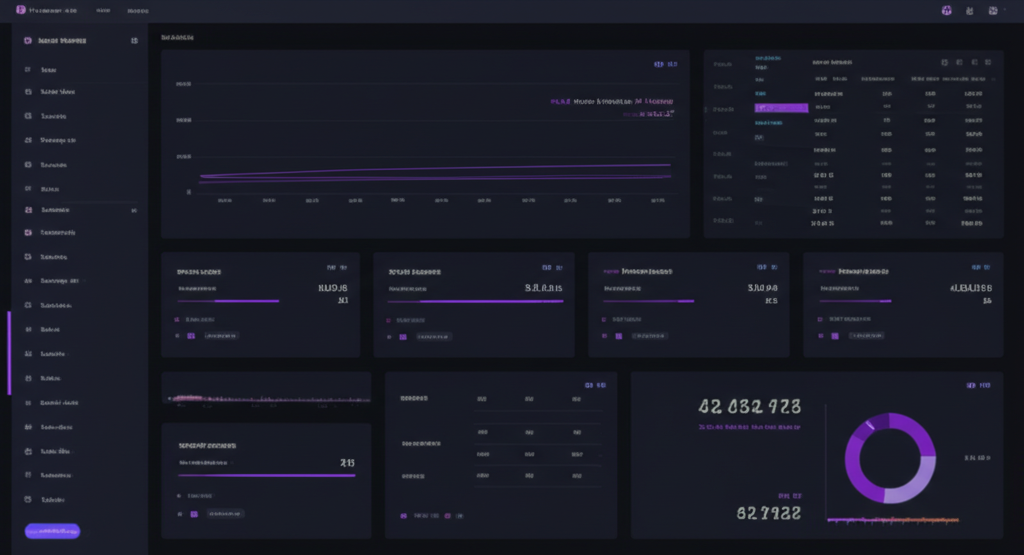
Task: Select the first text menu item in top bar
Action: [103, 10]
